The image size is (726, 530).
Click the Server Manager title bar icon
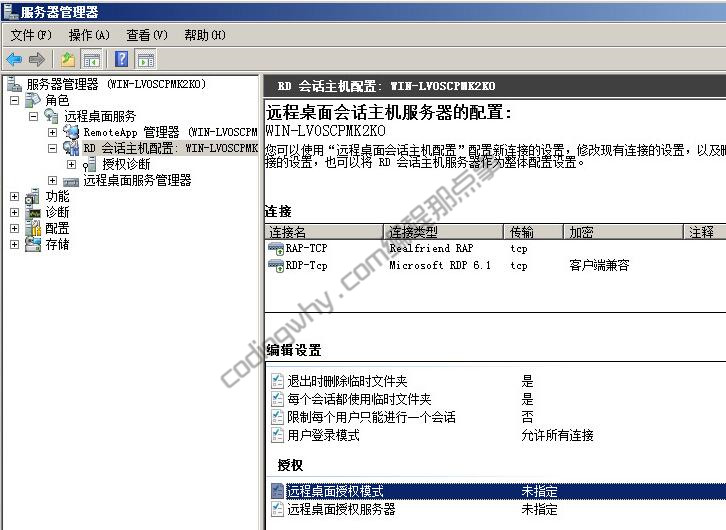click(11, 11)
